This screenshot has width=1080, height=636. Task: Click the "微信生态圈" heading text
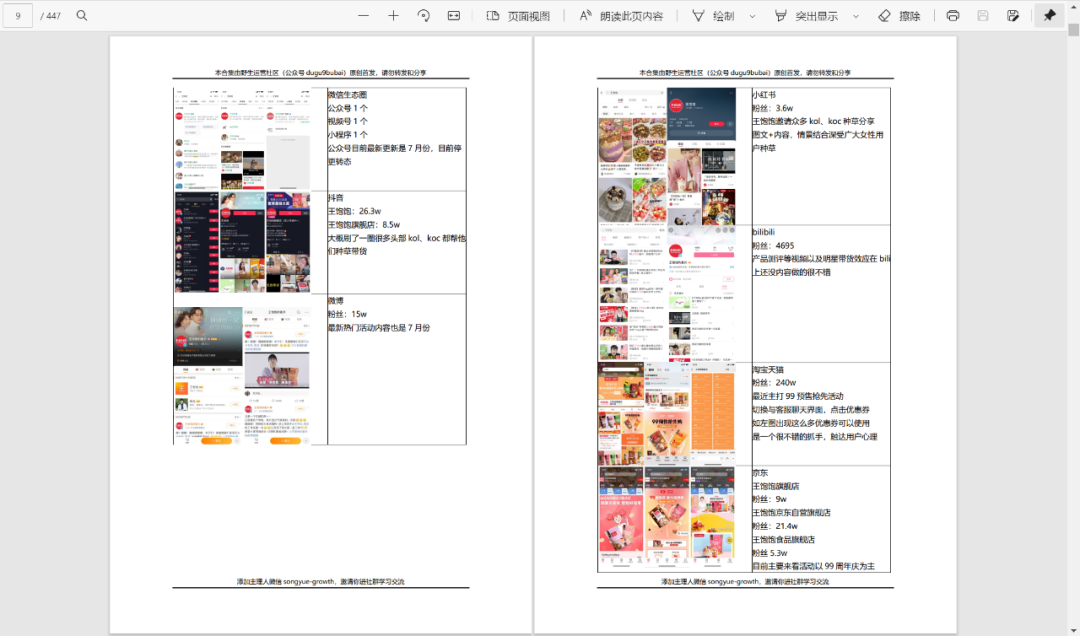347,94
